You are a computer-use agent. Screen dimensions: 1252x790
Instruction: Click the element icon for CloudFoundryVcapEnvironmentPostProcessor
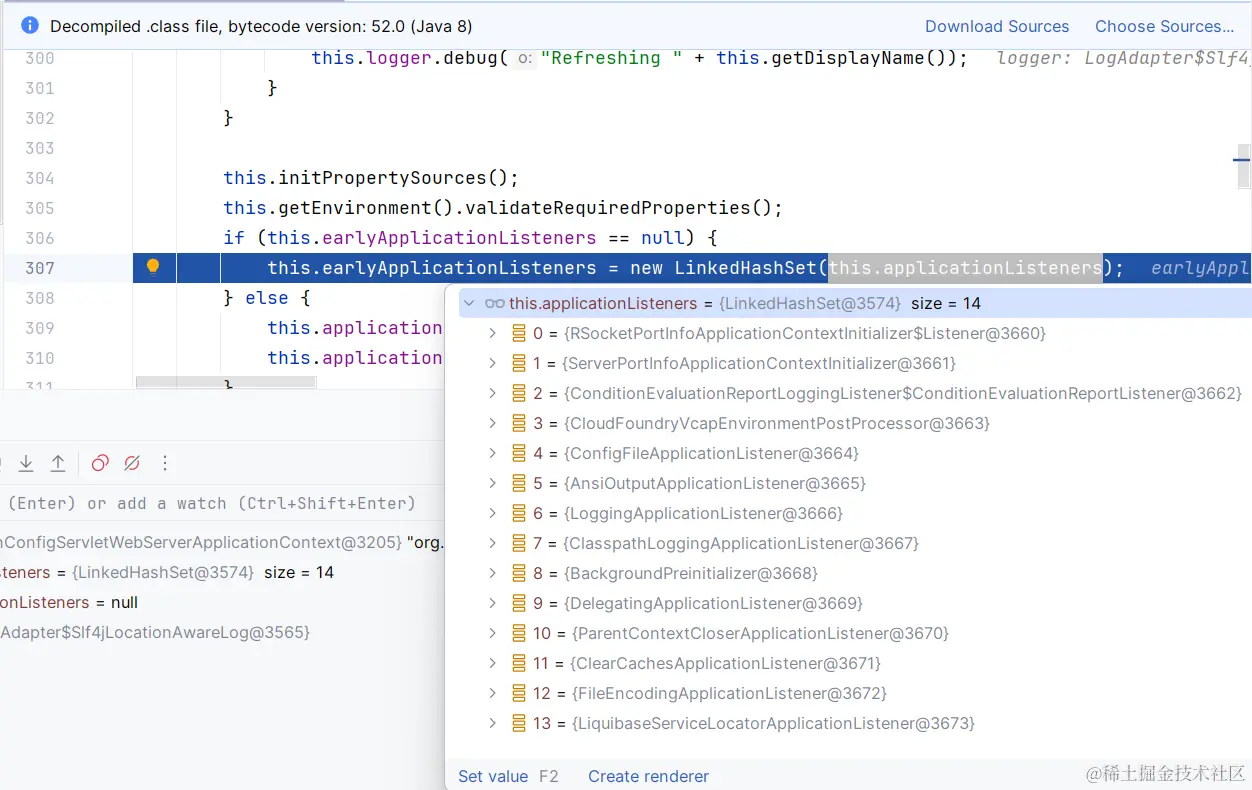(x=519, y=423)
